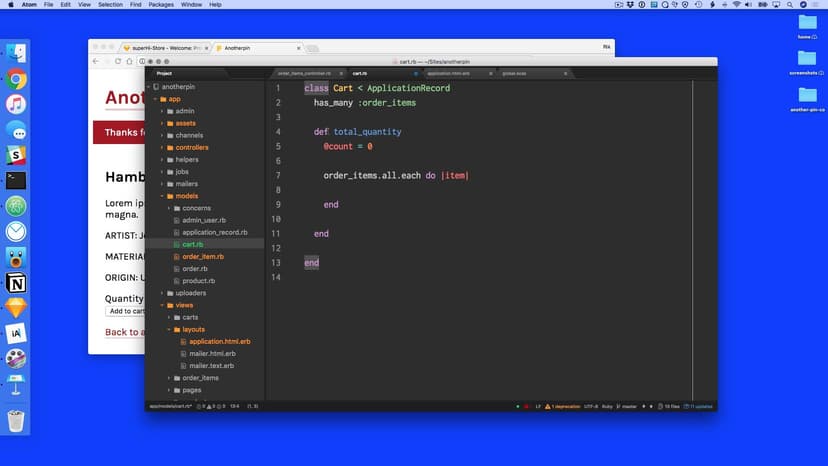Open order_item.rb in the tree view
Viewport: 828px width, 466px height.
click(202, 257)
